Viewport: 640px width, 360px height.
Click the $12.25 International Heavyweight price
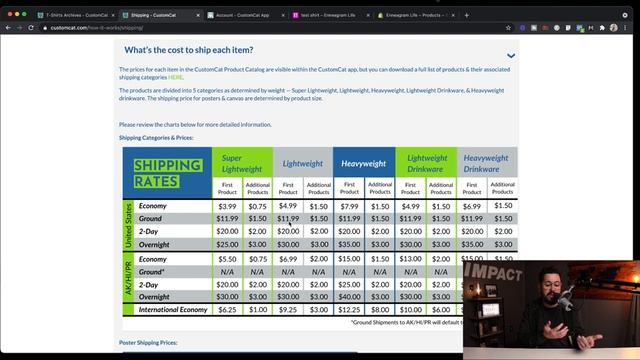point(349,309)
